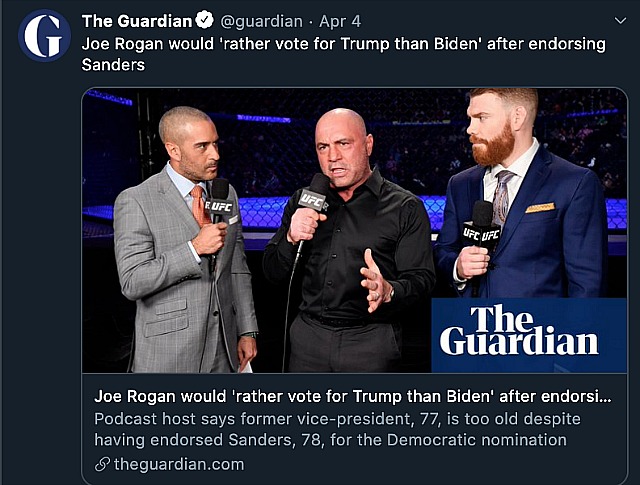Image resolution: width=640 pixels, height=485 pixels.
Task: Open the article preview photo
Action: click(354, 230)
